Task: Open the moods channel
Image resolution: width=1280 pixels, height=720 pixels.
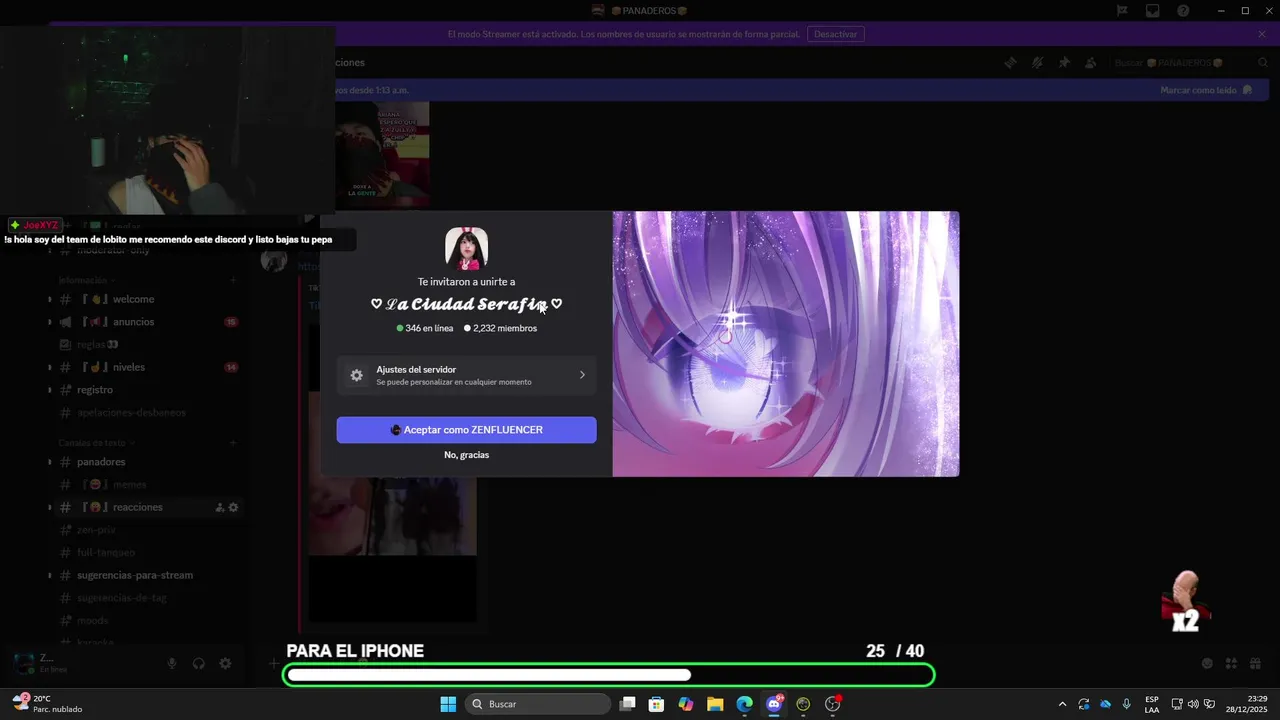Action: coord(145,620)
